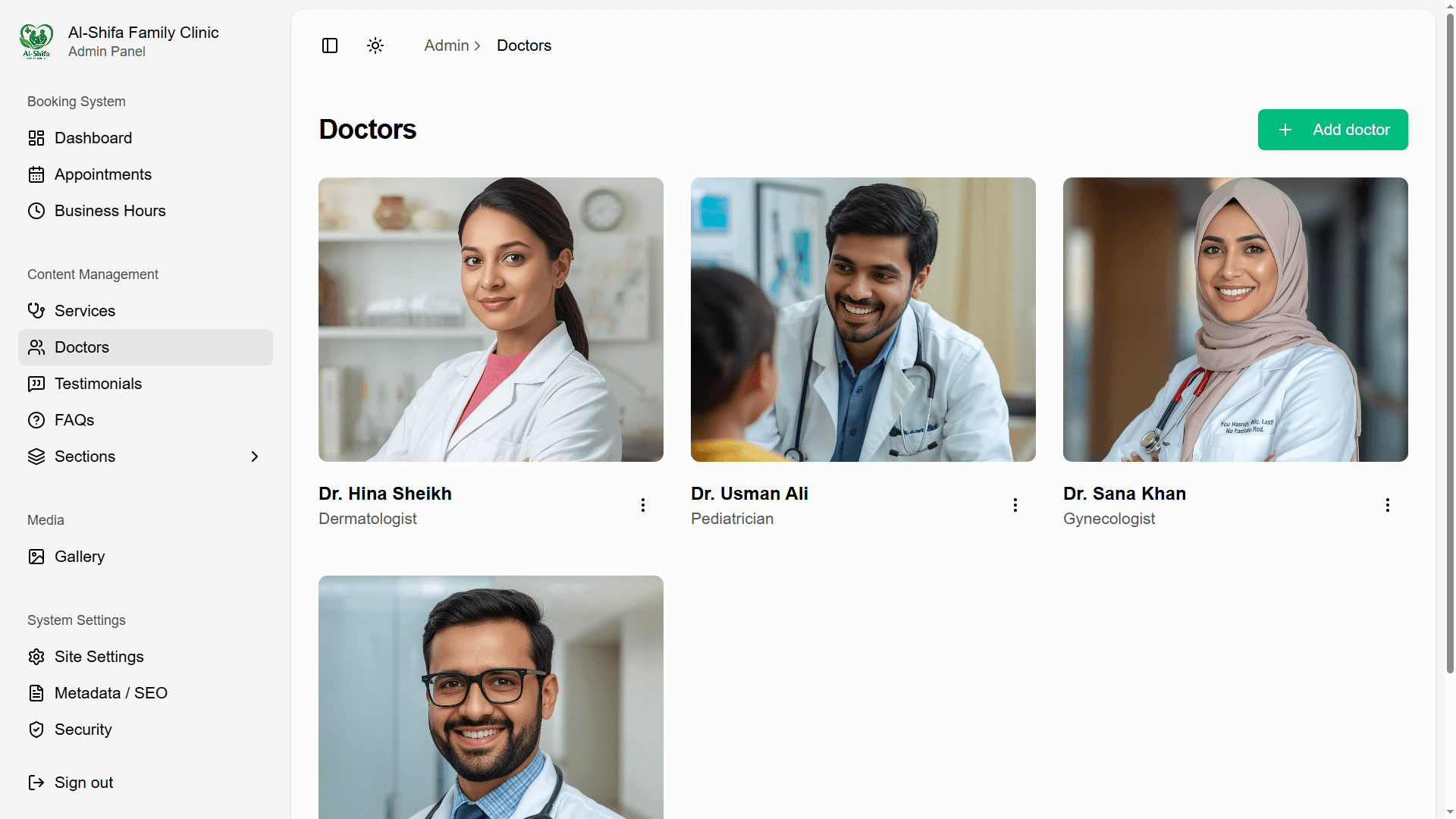Viewport: 1456px width, 819px height.
Task: Click the System Settings section label
Action: point(77,620)
